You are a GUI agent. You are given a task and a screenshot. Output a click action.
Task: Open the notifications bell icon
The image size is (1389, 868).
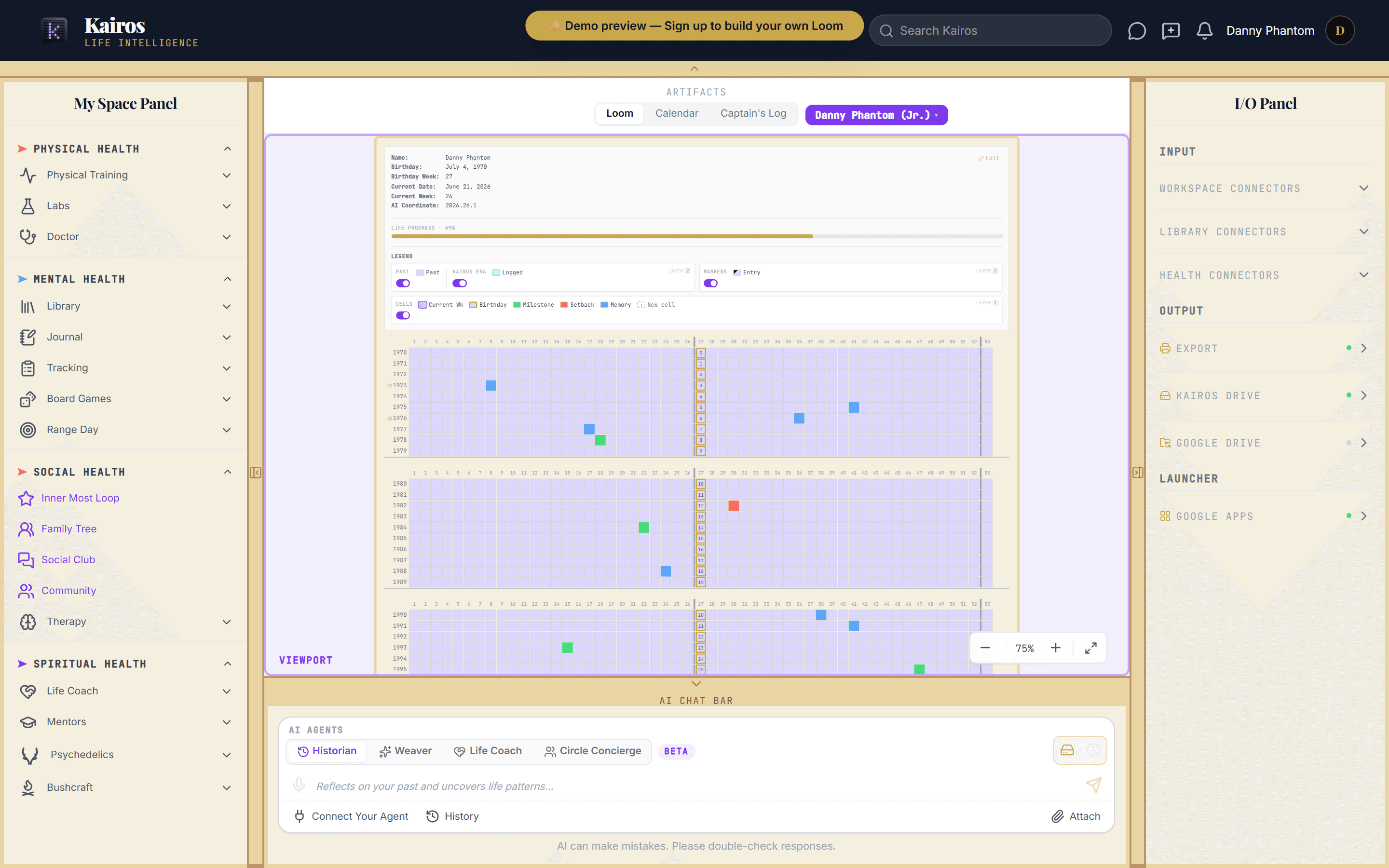pos(1204,30)
